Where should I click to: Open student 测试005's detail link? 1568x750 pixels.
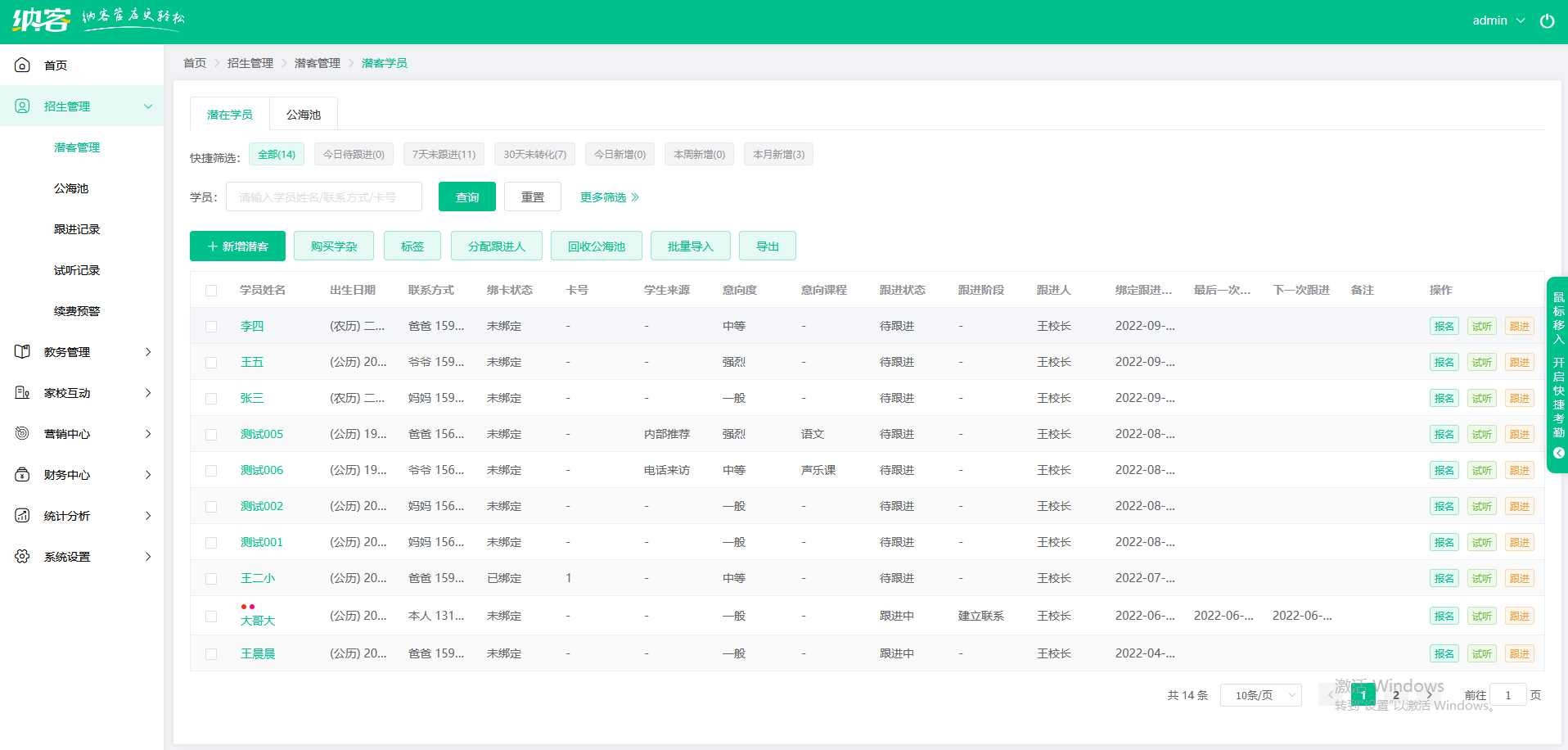pos(261,433)
